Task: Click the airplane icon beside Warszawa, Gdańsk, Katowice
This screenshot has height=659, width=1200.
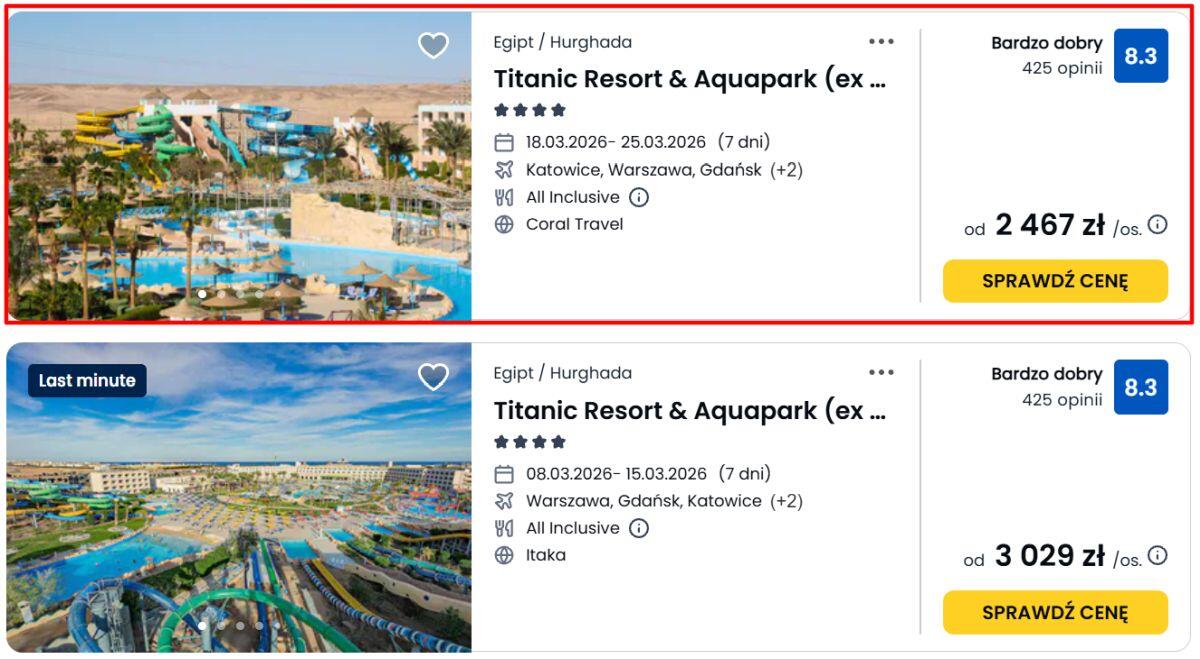Action: pyautogui.click(x=504, y=501)
